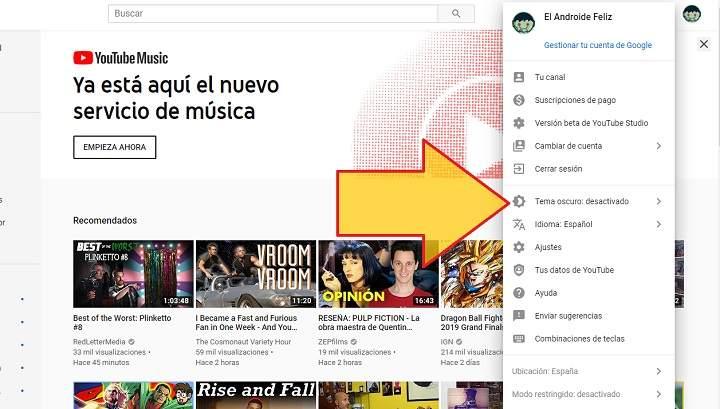Open Ajustes from account menu
The height and width of the screenshot is (409, 720).
[x=589, y=247]
